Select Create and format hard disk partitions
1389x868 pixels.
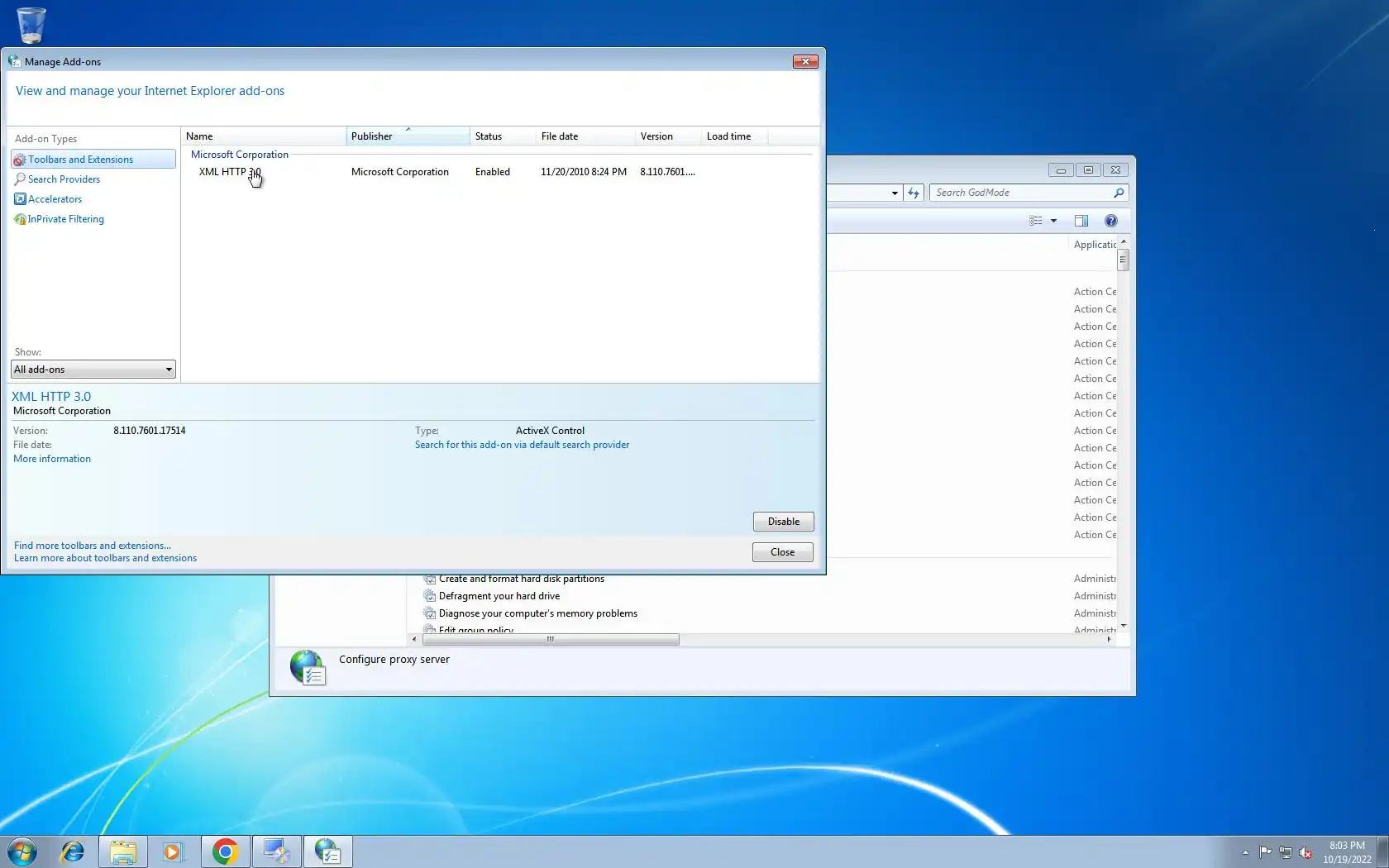522,579
